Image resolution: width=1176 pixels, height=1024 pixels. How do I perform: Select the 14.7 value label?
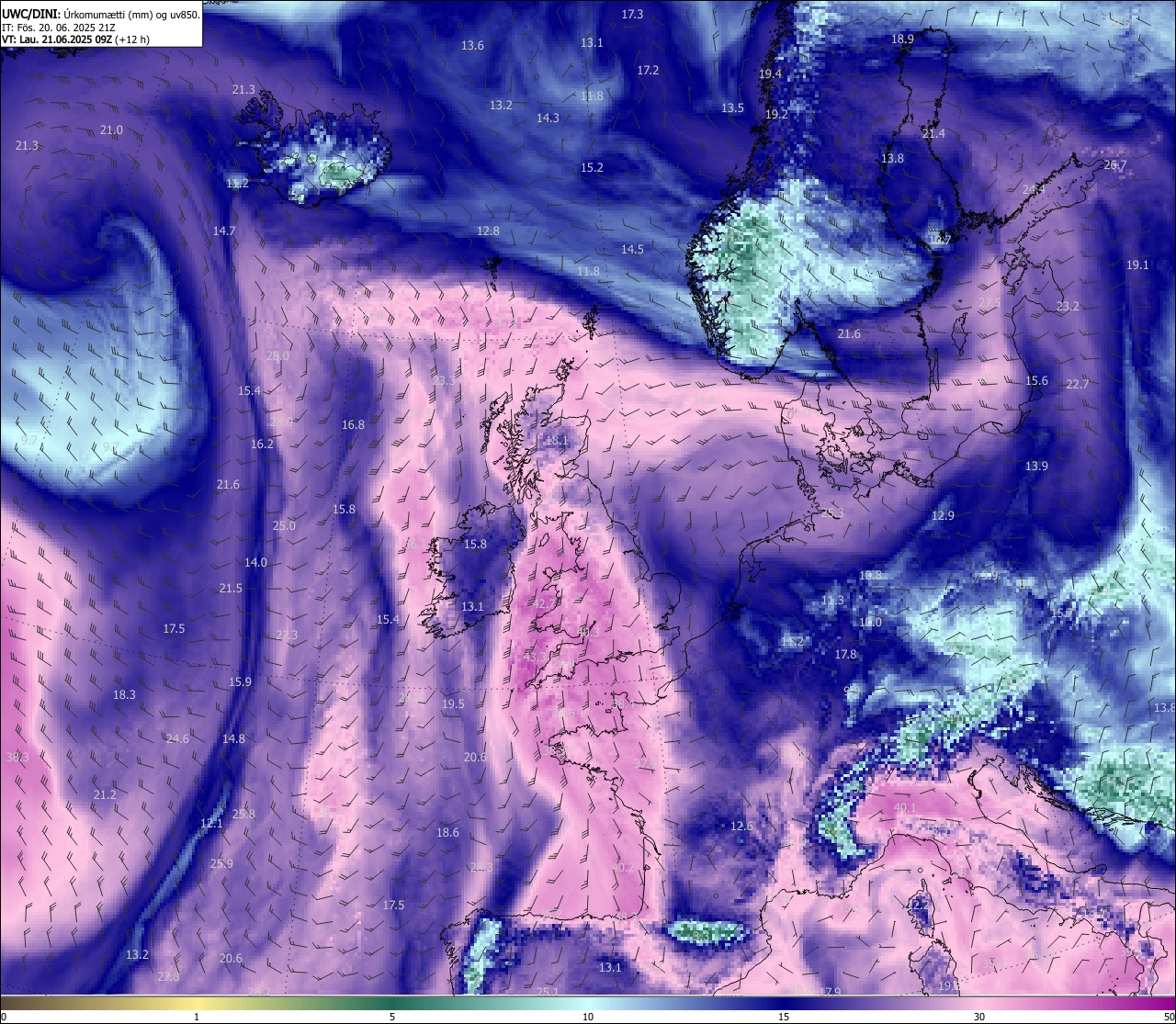coord(224,231)
